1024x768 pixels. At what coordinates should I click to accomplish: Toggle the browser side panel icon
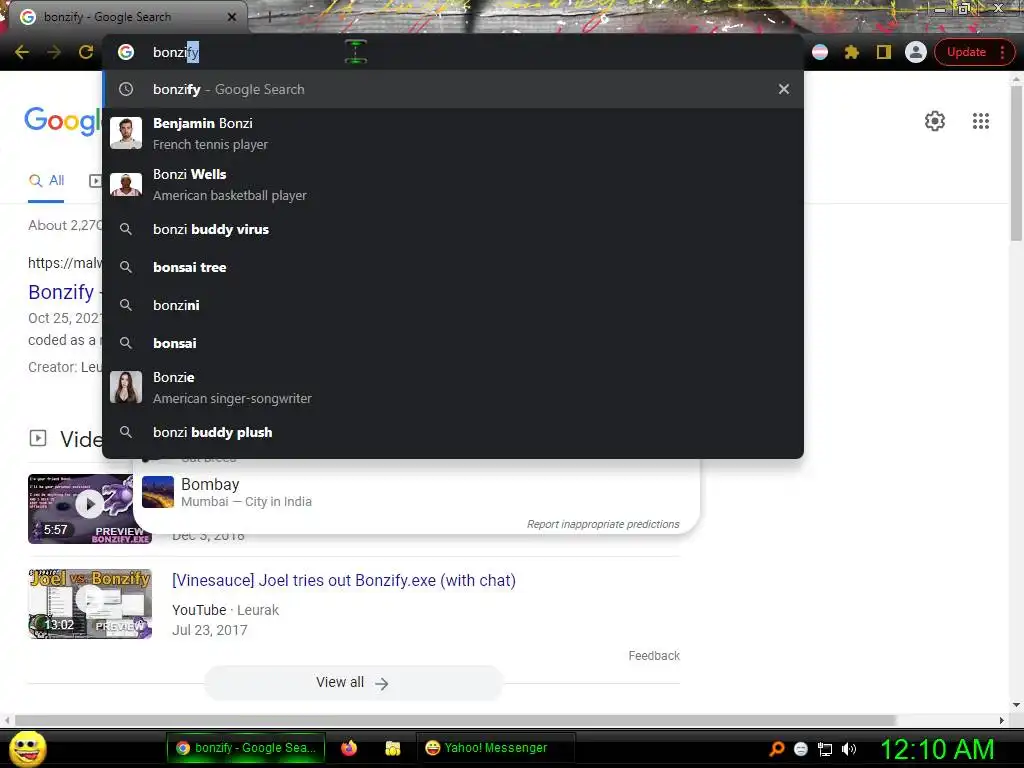pos(884,52)
